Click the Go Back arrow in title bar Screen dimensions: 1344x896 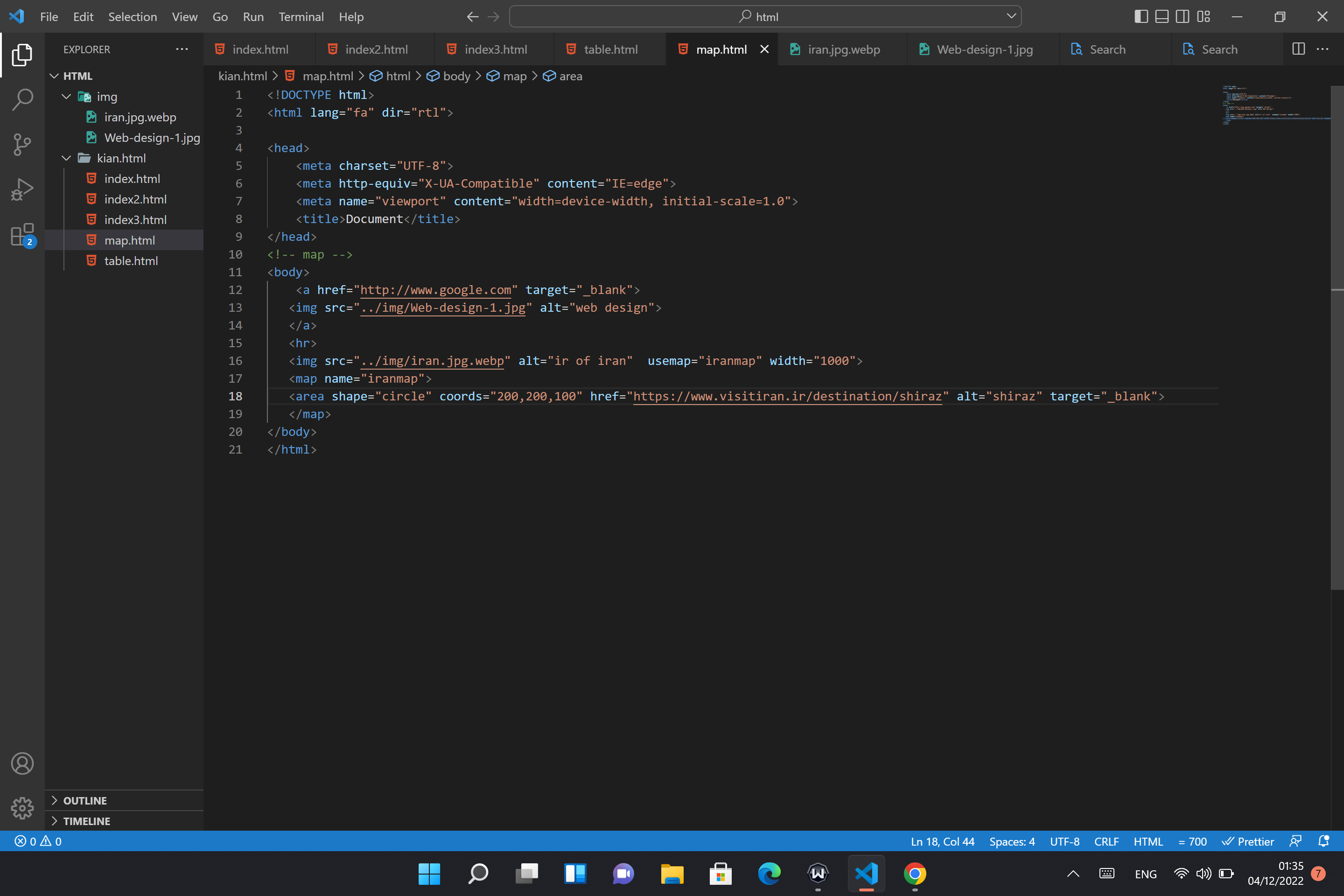pyautogui.click(x=473, y=17)
